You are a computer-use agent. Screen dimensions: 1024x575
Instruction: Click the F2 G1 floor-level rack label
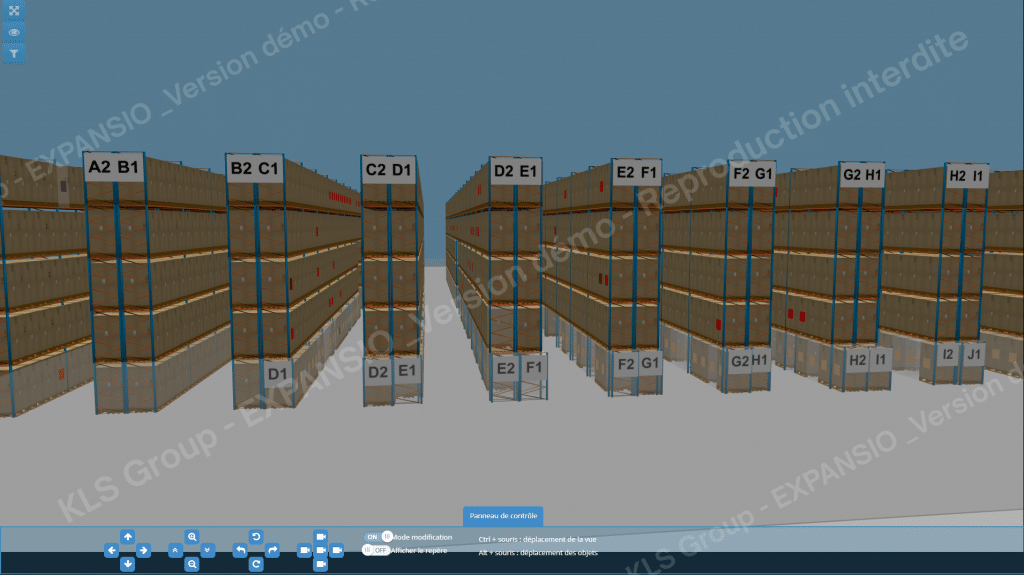tap(637, 364)
